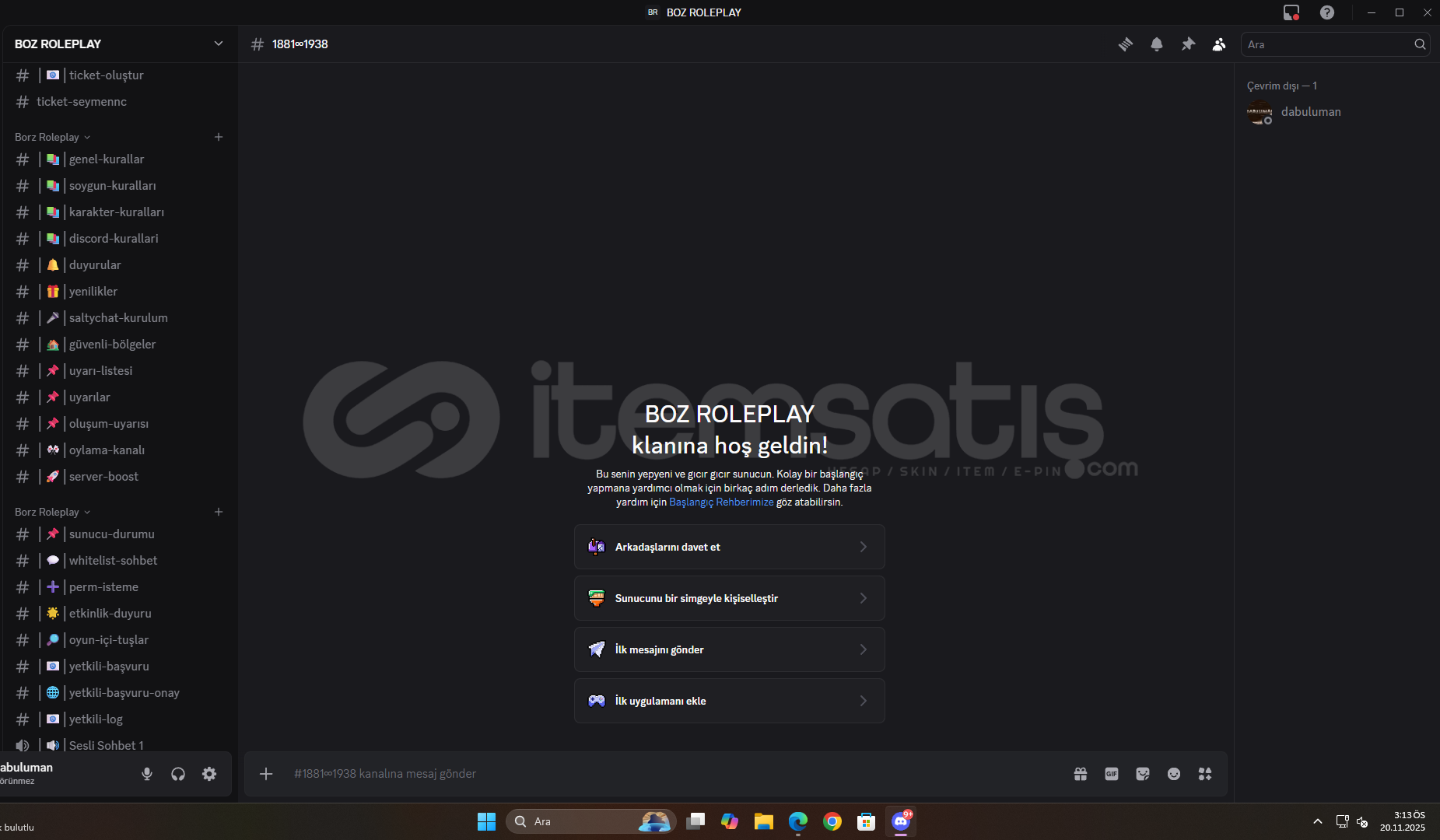1440x840 pixels.
Task: Toggle channel notification settings bell
Action: coord(1157,44)
